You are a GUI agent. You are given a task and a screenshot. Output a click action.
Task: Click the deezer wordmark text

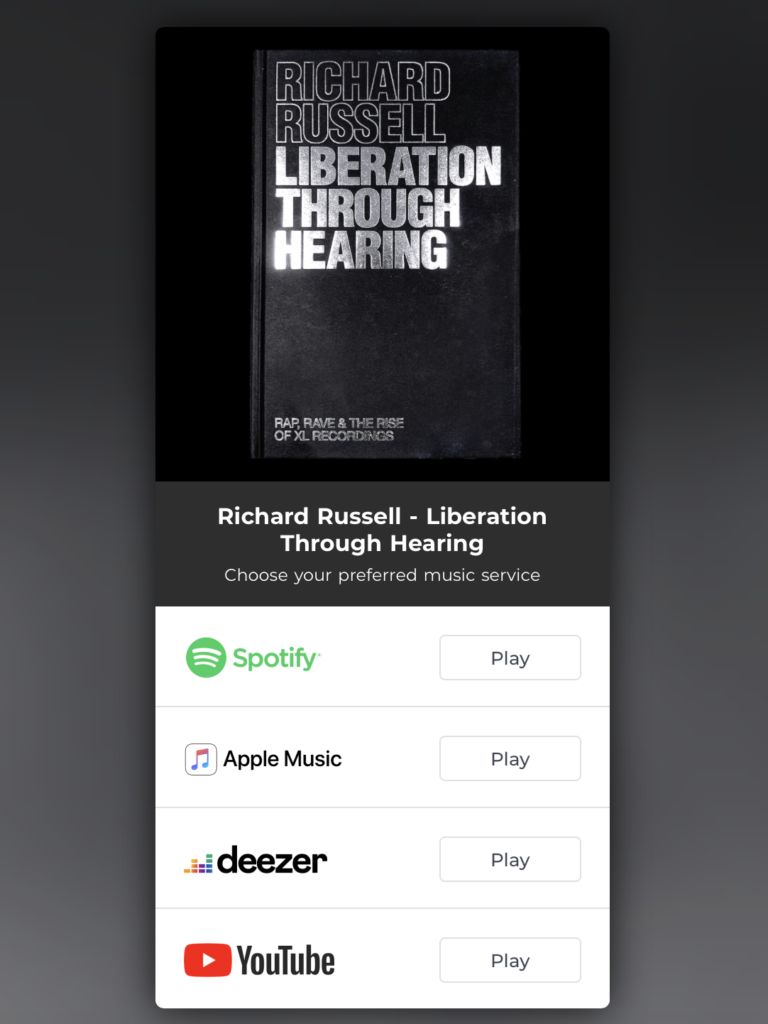tap(272, 860)
